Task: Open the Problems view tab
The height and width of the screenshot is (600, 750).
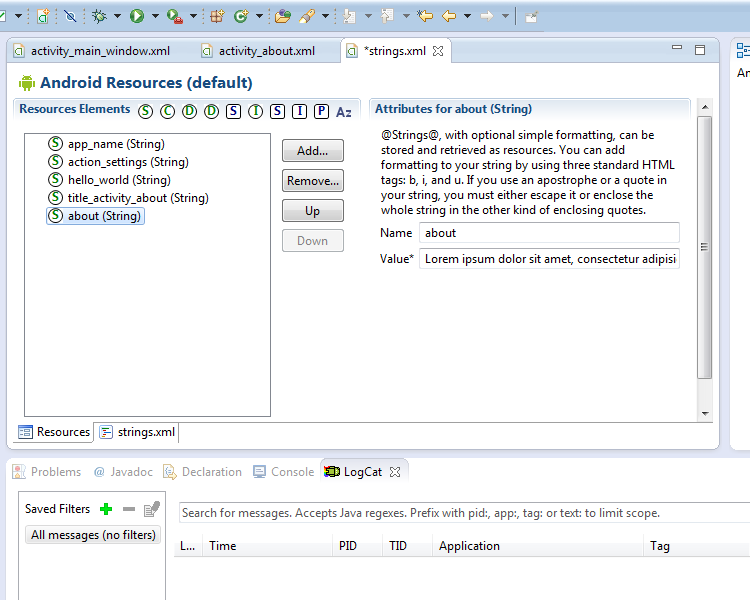Action: tap(46, 472)
